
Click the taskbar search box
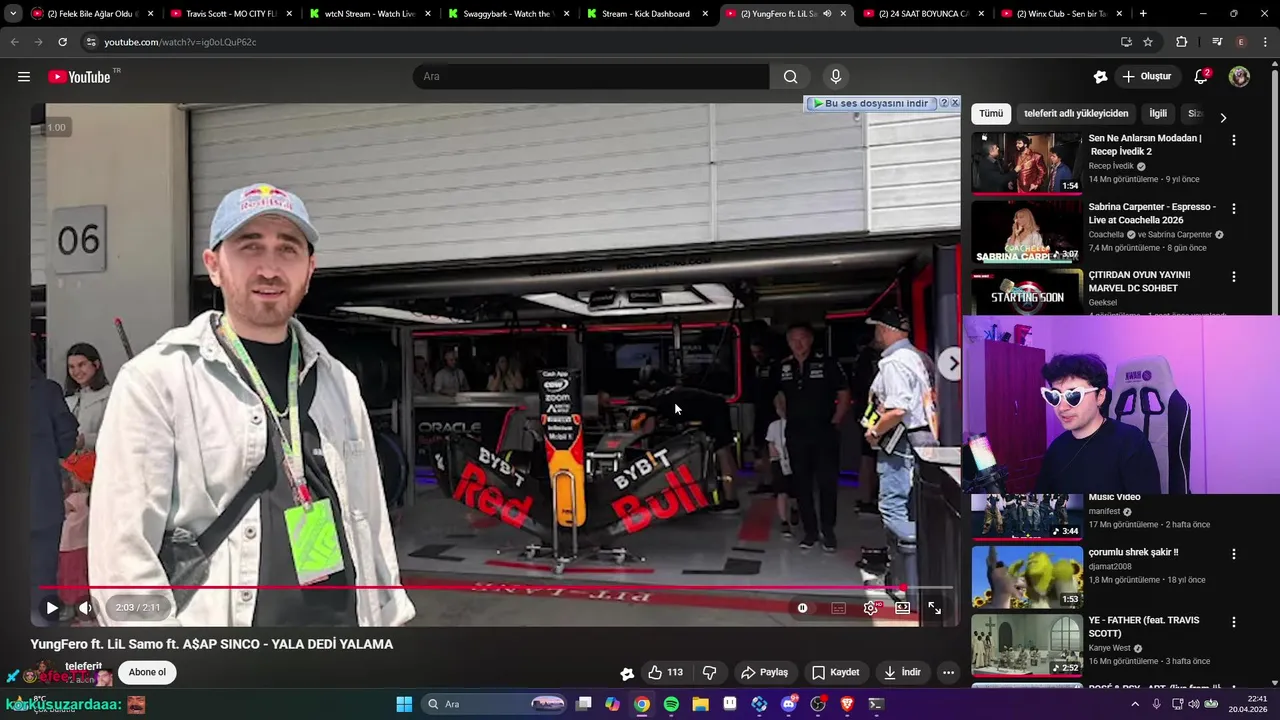click(x=496, y=704)
